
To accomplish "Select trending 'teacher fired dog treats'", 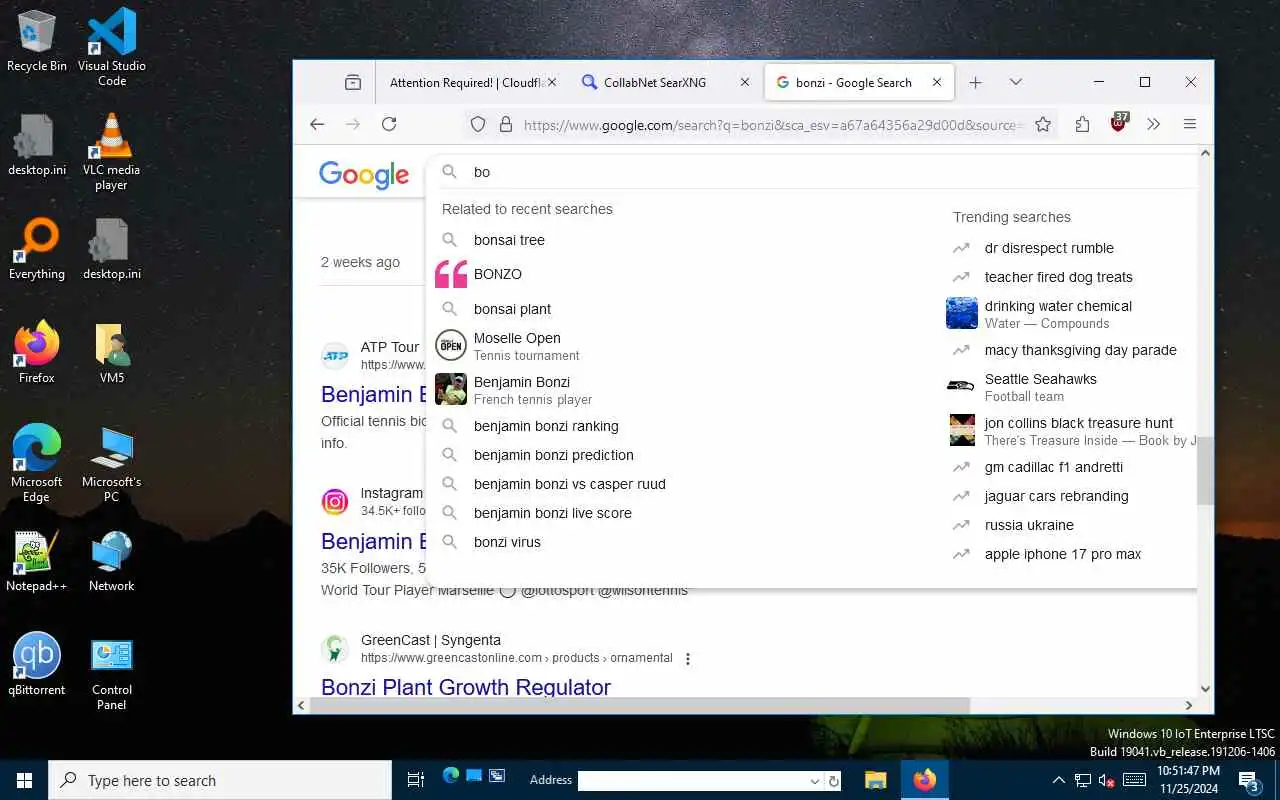I will coord(1058,277).
